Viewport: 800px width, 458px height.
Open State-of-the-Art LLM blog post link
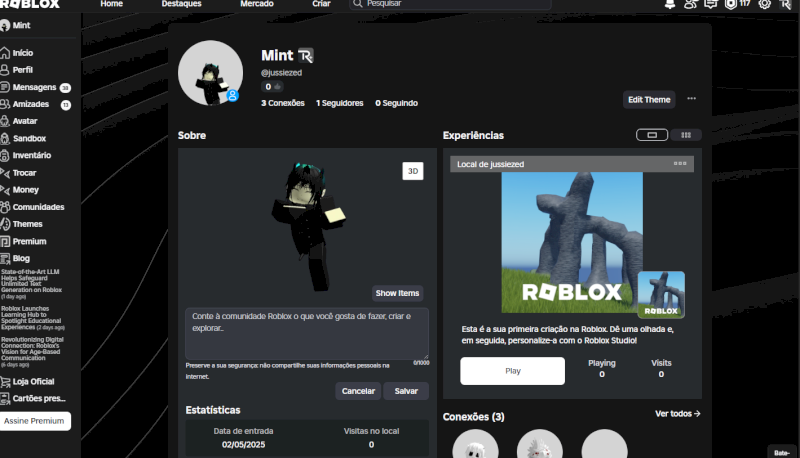[31, 284]
